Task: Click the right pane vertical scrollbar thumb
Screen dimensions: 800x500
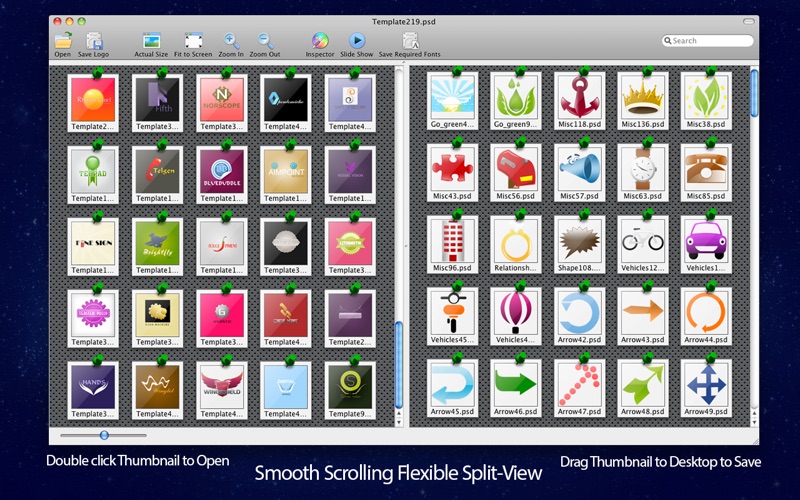Action: (x=754, y=92)
